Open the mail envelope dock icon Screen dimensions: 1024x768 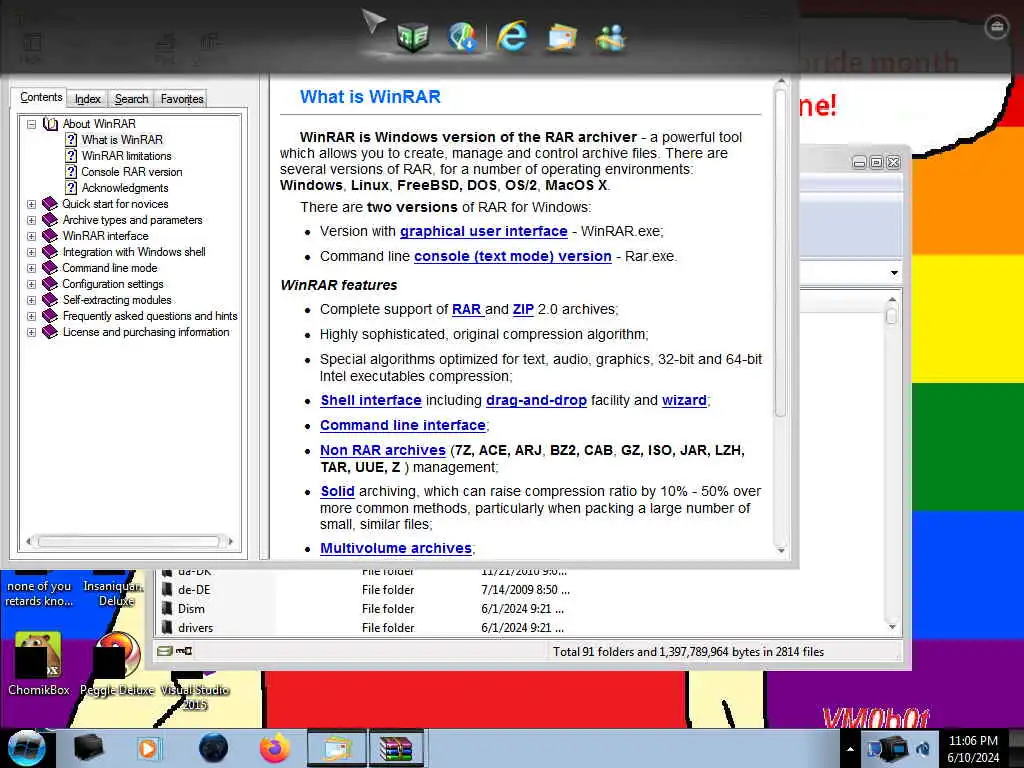coord(562,37)
